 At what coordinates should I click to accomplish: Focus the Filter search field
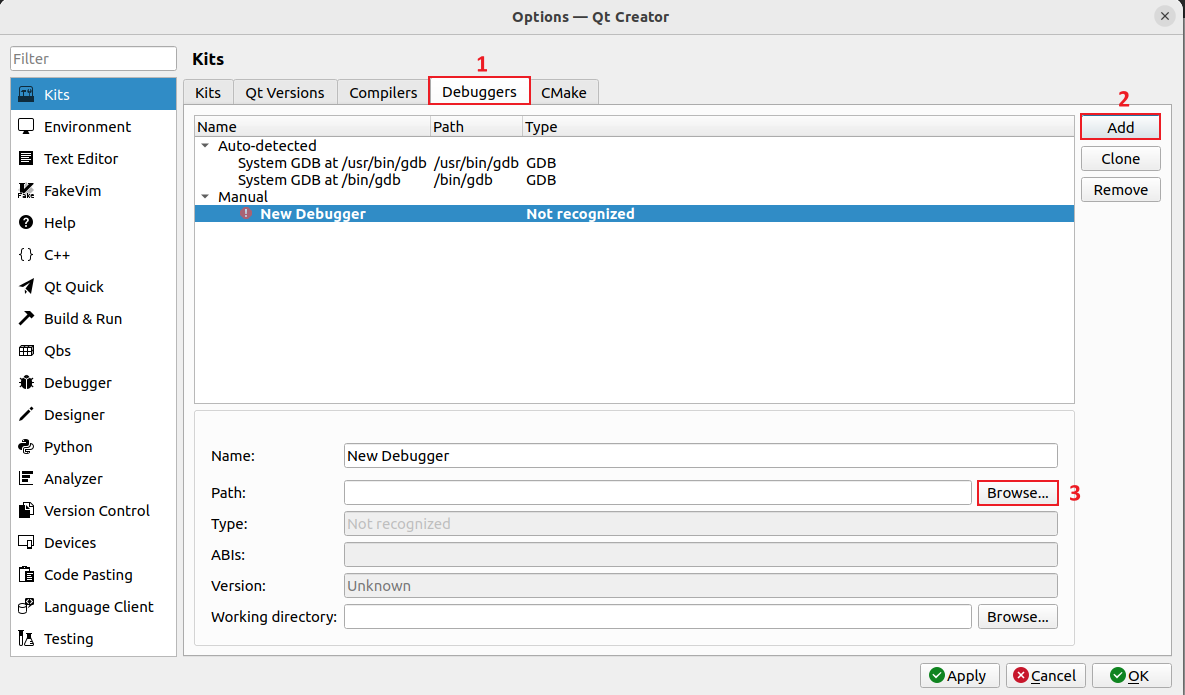tap(94, 58)
